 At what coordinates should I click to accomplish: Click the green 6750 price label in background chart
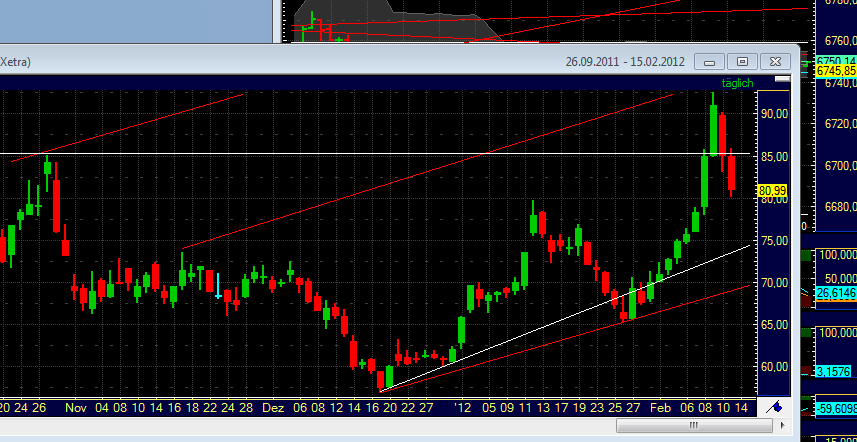coord(836,61)
